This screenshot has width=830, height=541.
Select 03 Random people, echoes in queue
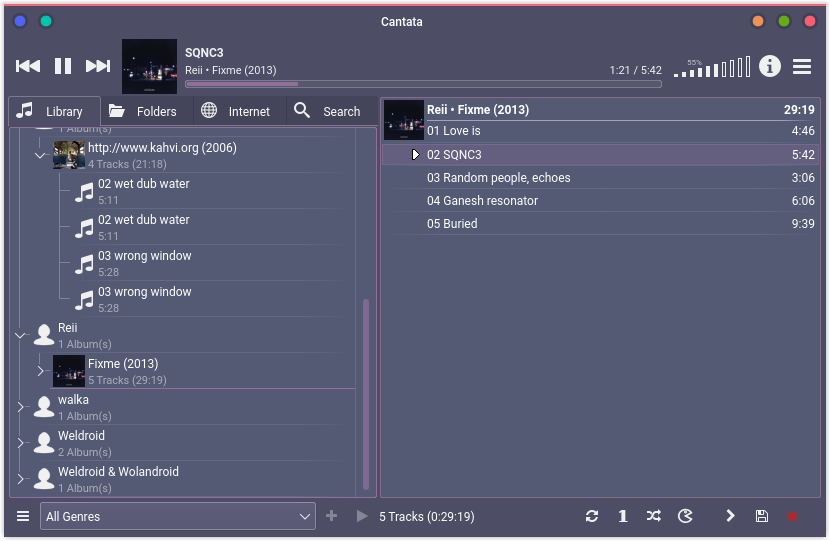click(601, 178)
